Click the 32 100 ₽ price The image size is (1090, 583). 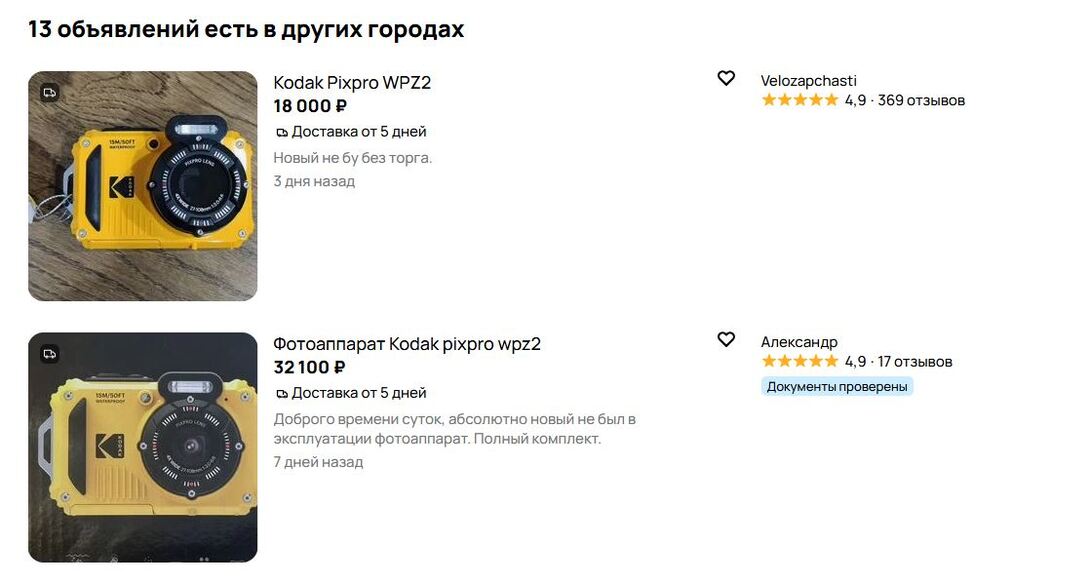310,367
